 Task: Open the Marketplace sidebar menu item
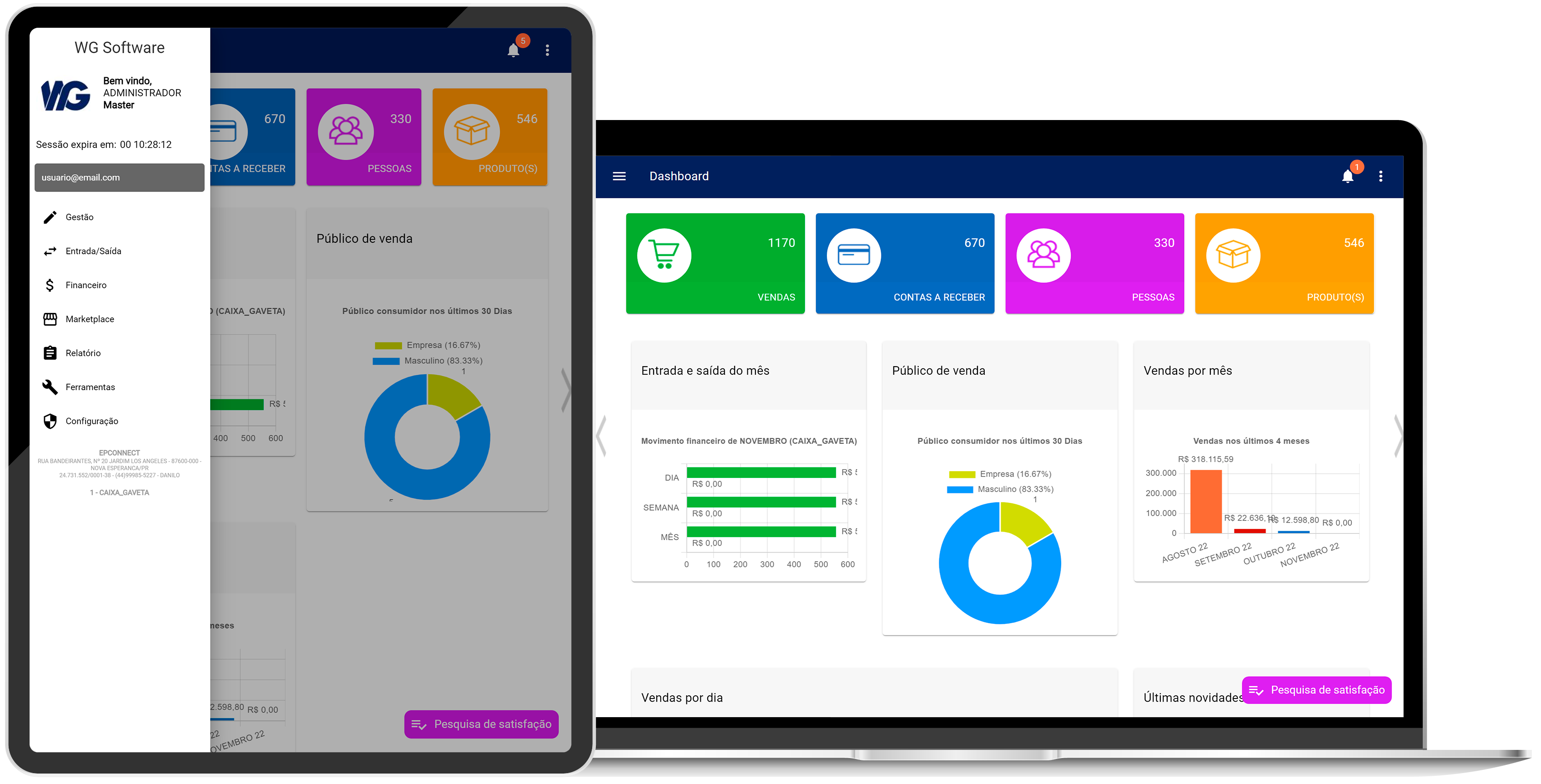click(x=90, y=319)
